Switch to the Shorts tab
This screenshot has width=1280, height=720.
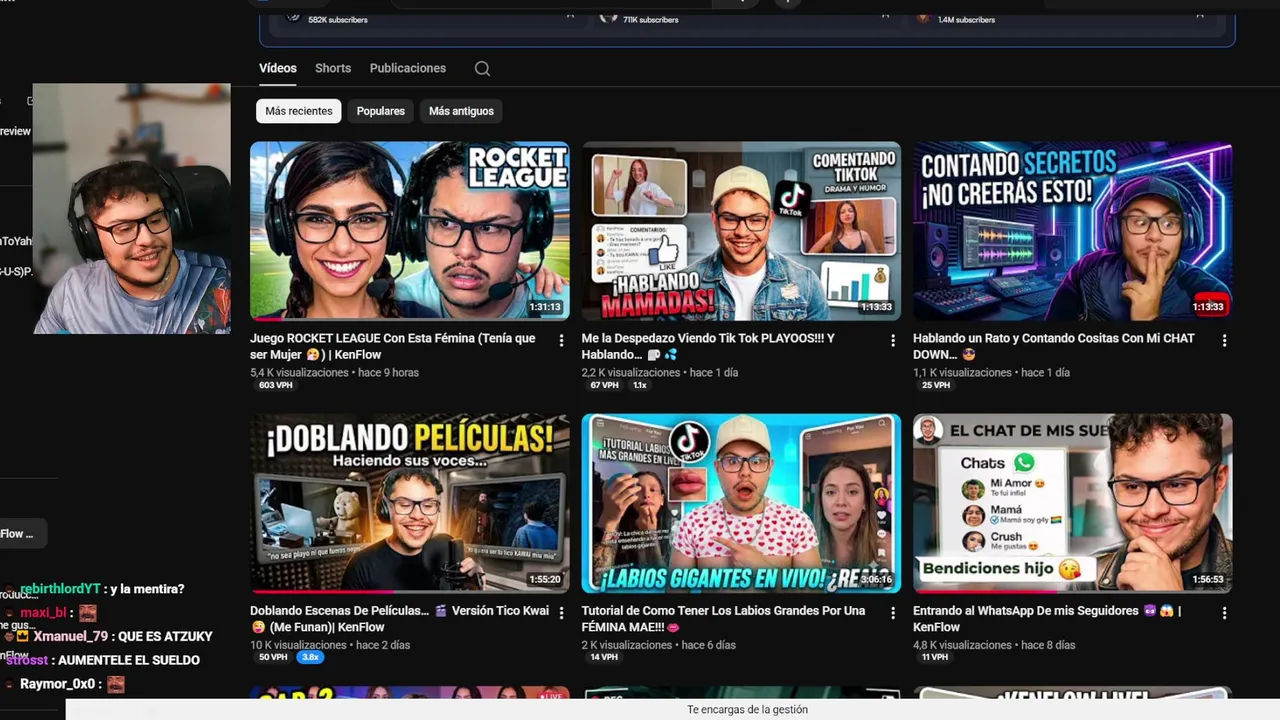[333, 68]
